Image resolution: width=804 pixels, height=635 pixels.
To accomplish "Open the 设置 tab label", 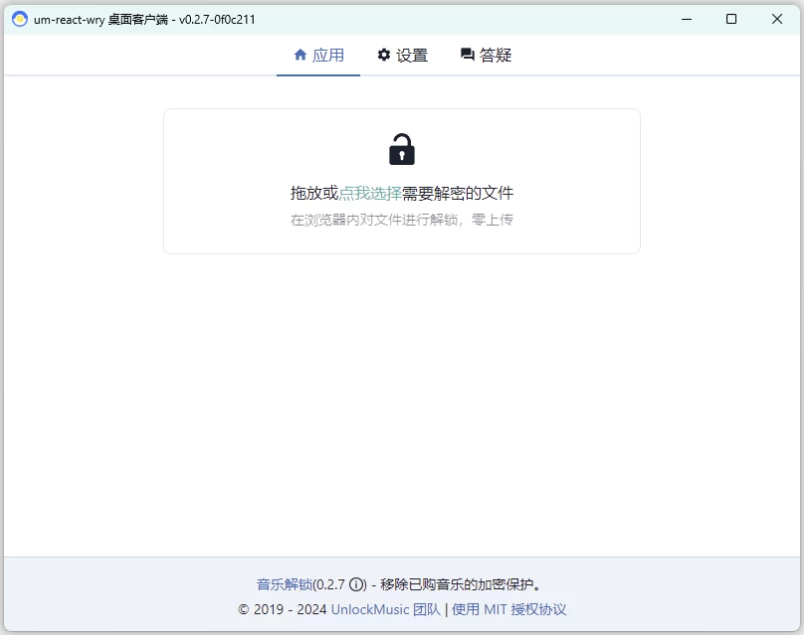I will tap(412, 55).
